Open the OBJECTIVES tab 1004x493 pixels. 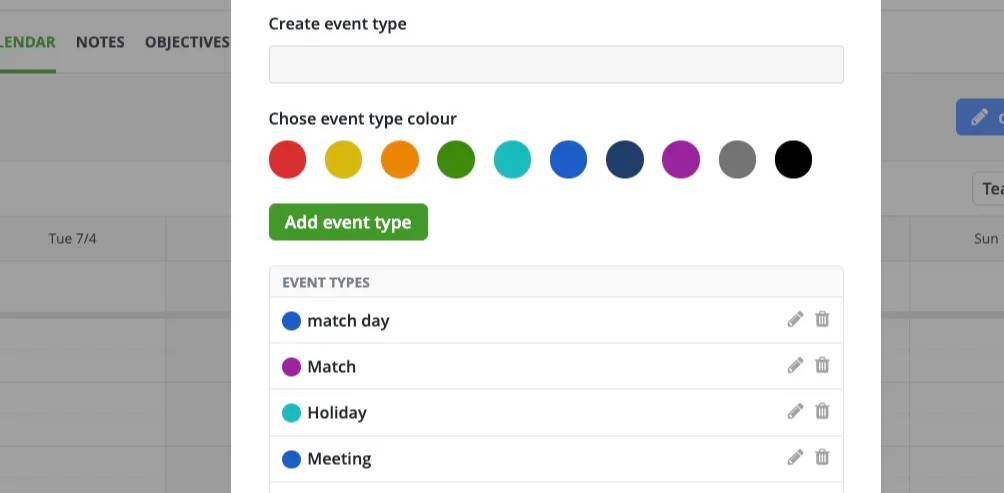(187, 42)
